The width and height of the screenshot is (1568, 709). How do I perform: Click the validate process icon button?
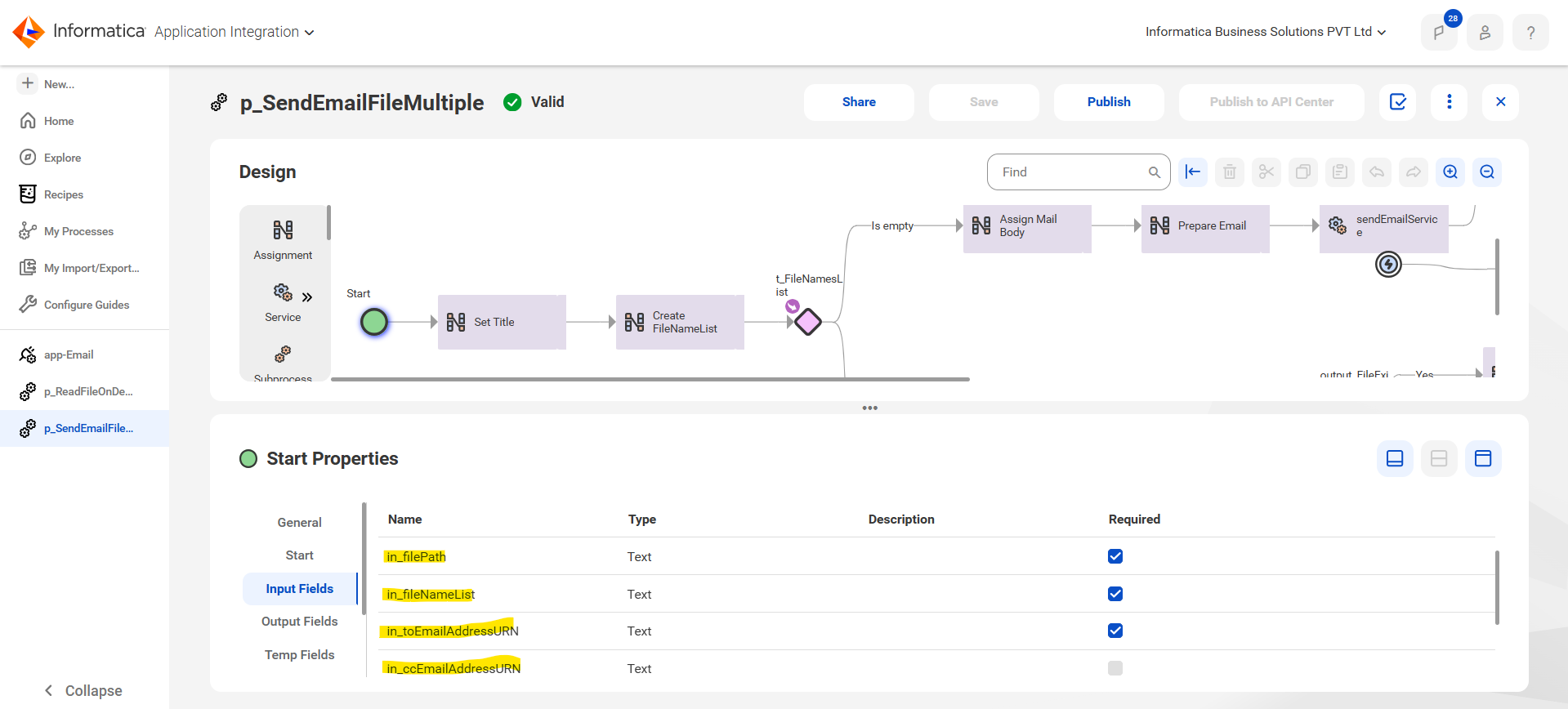1398,102
